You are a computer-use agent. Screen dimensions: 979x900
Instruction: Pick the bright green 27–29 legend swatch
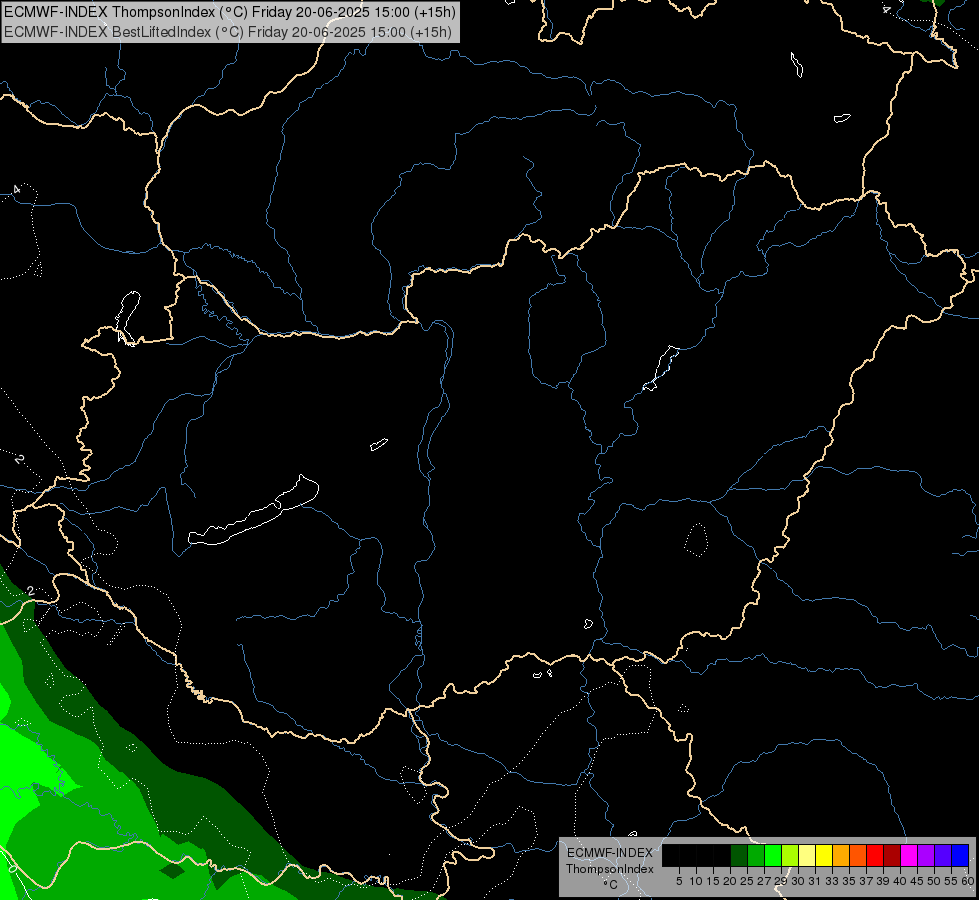click(773, 855)
